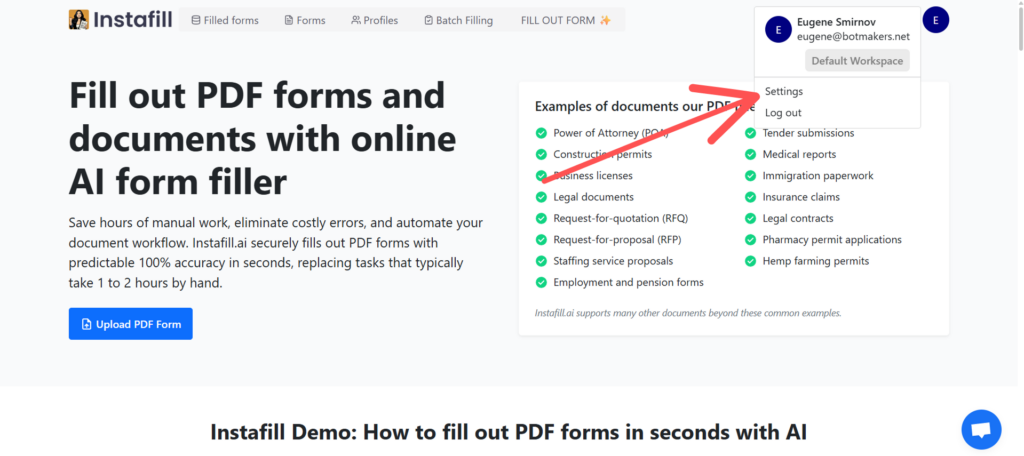Click the green check beside Insurance claims
Screen dimensions: 1024x456
pyautogui.click(x=750, y=197)
